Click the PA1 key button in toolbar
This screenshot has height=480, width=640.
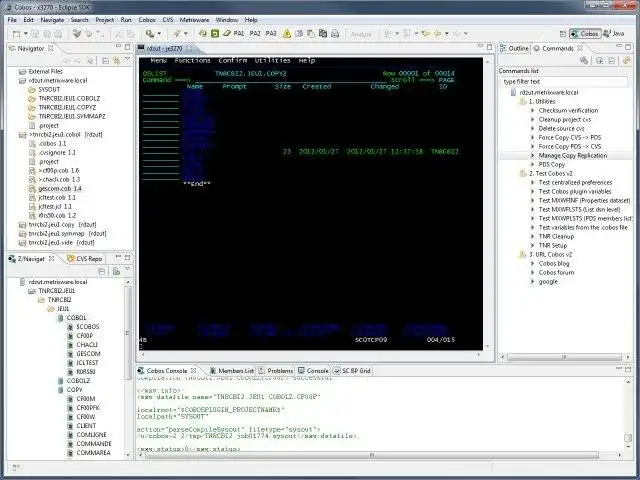coord(239,33)
